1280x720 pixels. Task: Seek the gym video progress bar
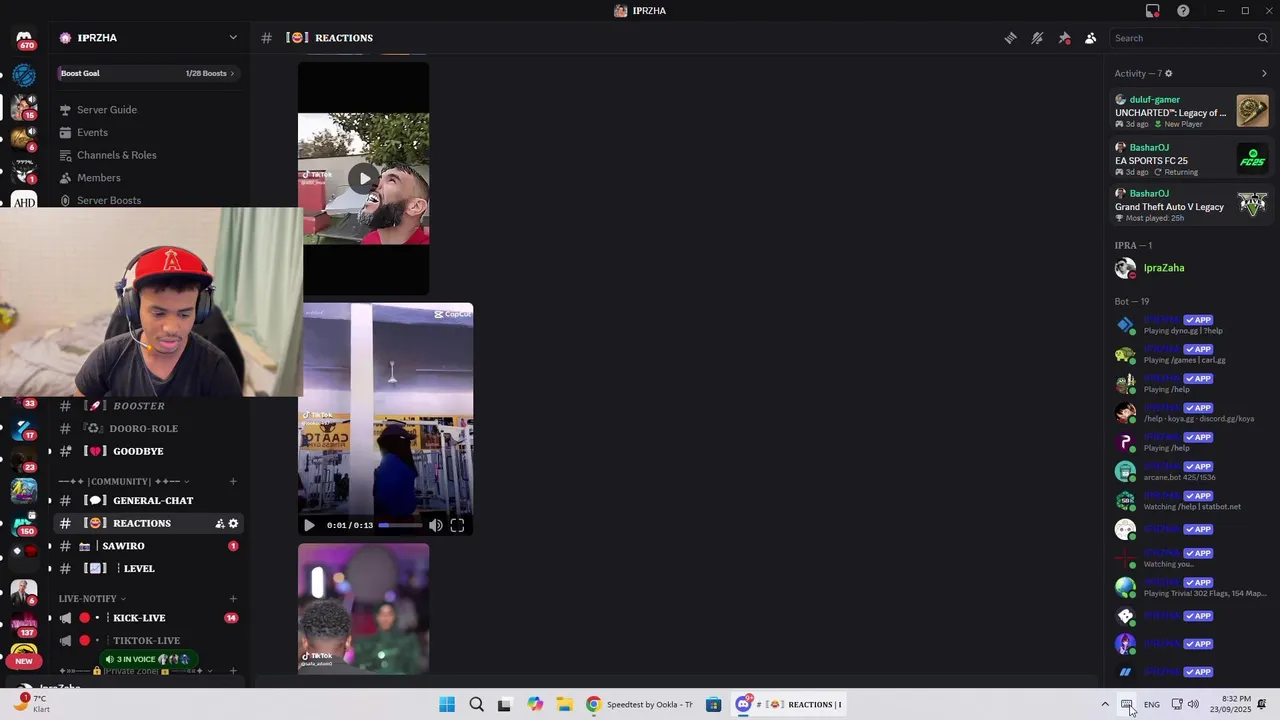coord(400,525)
